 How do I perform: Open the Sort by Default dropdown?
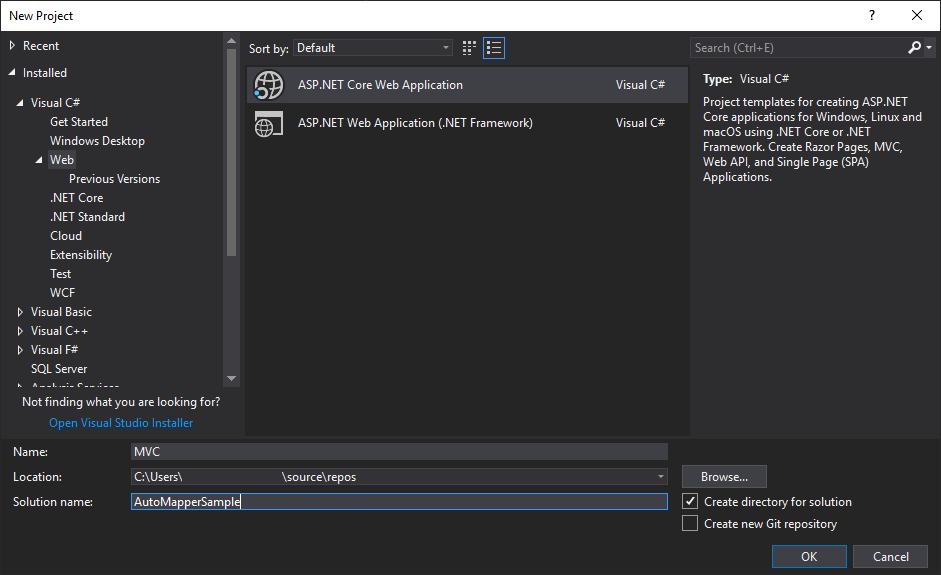click(373, 48)
